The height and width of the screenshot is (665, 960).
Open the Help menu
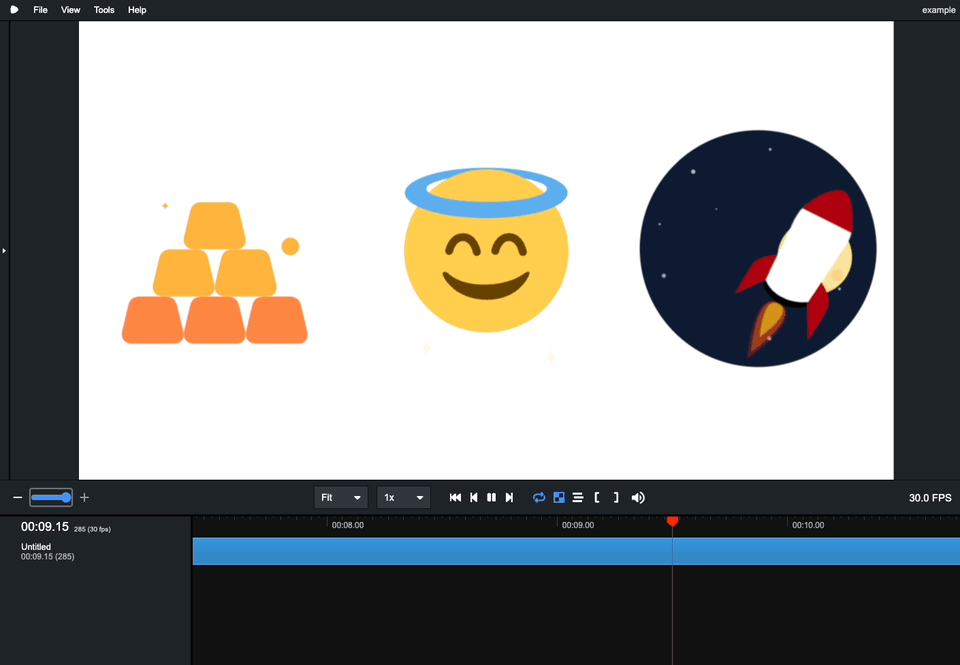coord(137,10)
